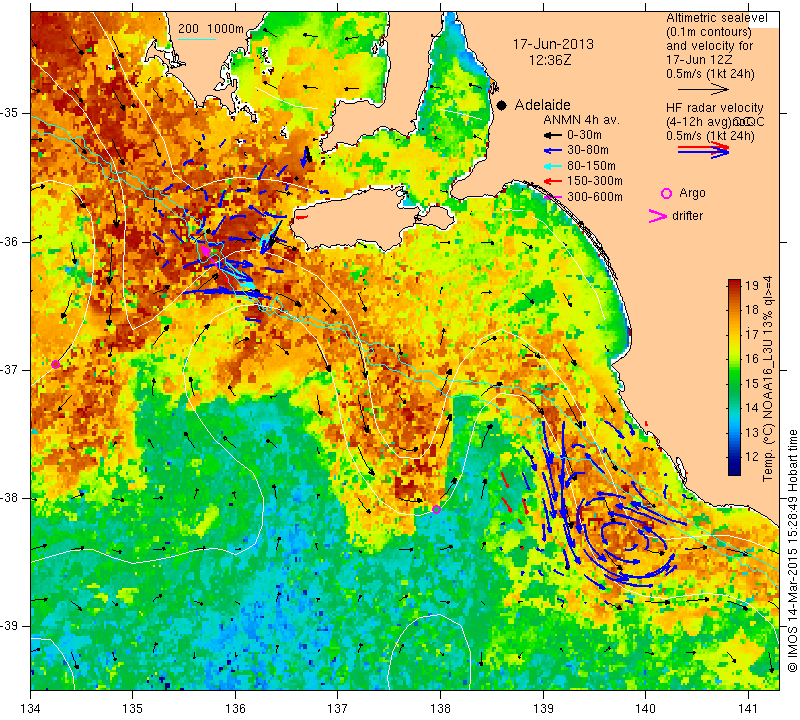
Task: Click the 139 longitude axis label
Action: point(543,709)
